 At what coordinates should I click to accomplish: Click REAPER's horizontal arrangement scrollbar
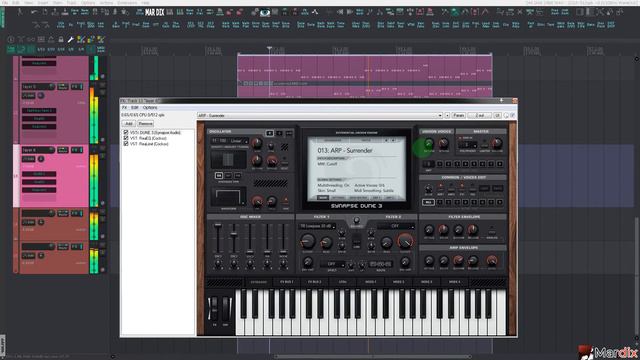tap(373, 356)
